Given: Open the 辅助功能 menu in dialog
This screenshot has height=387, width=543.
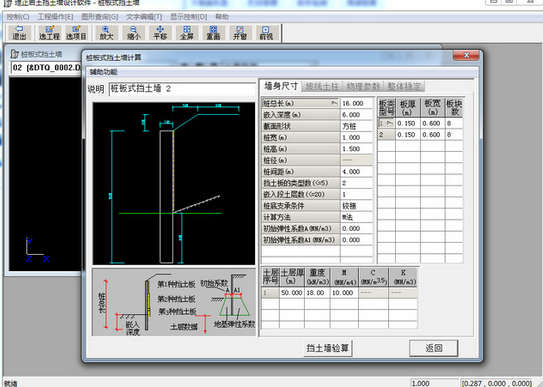Looking at the screenshot, I should 104,72.
